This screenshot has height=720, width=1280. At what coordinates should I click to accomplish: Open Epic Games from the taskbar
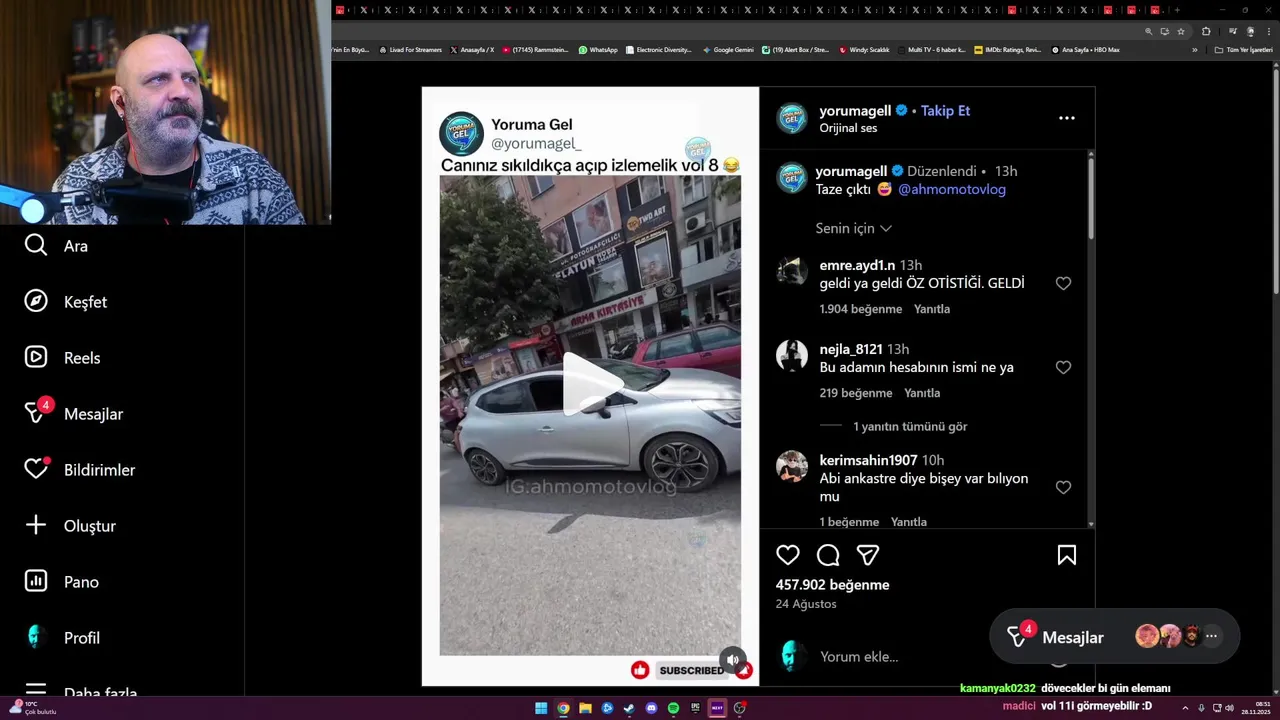click(695, 708)
